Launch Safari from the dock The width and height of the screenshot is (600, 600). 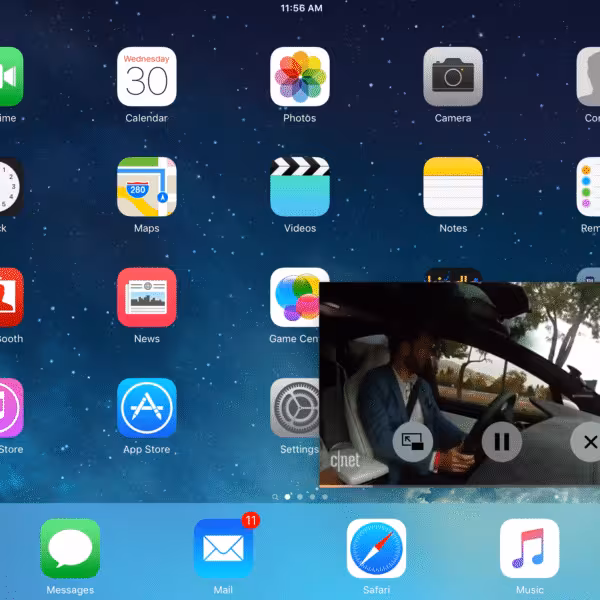click(x=376, y=548)
